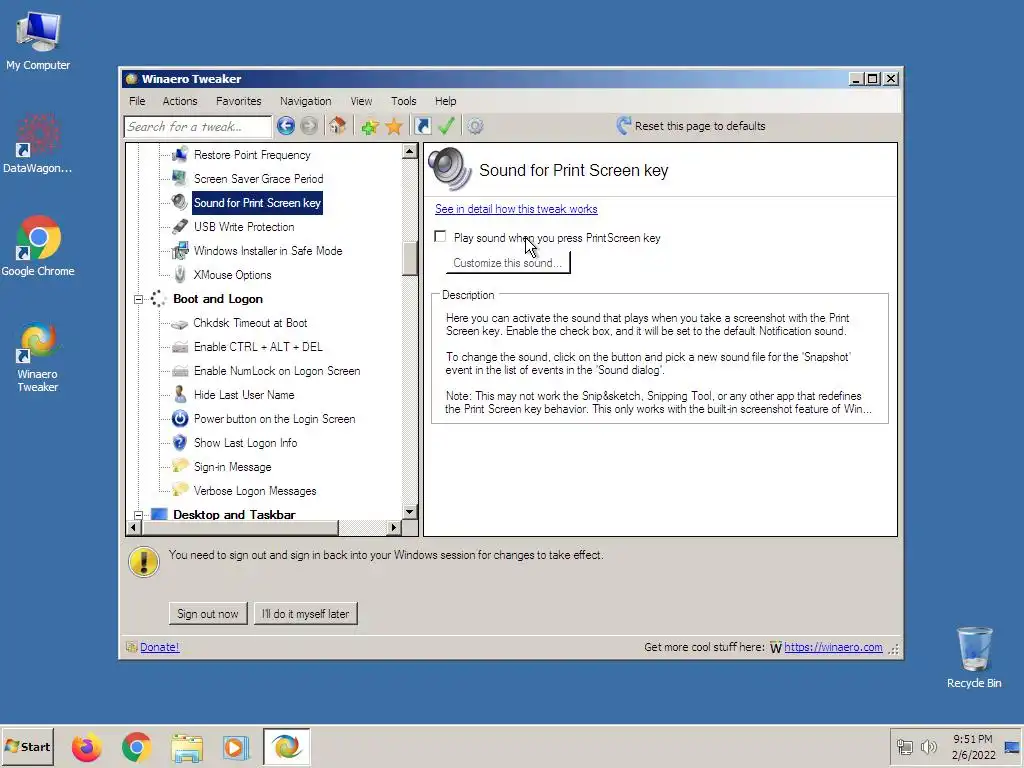Open See in detail how tweak works link

(x=516, y=209)
